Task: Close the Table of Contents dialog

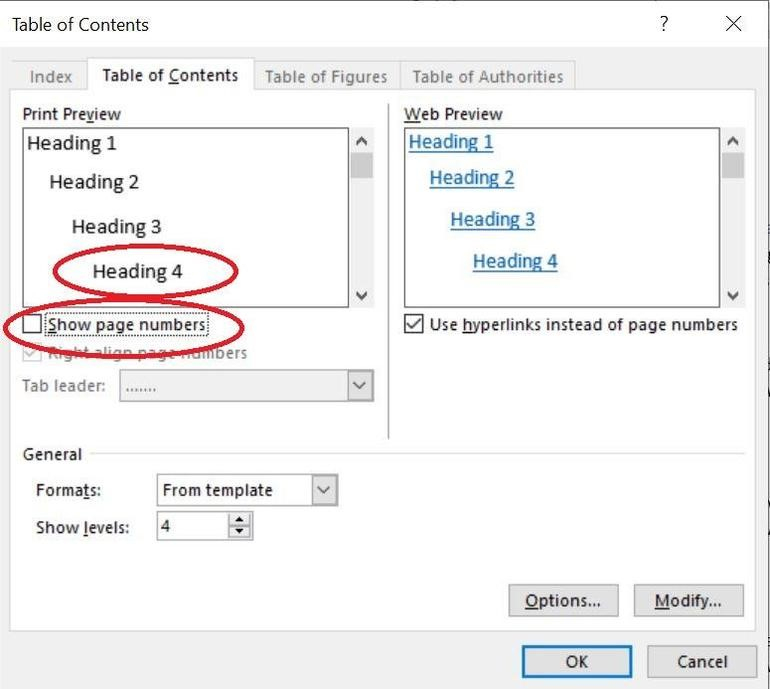Action: (x=734, y=24)
